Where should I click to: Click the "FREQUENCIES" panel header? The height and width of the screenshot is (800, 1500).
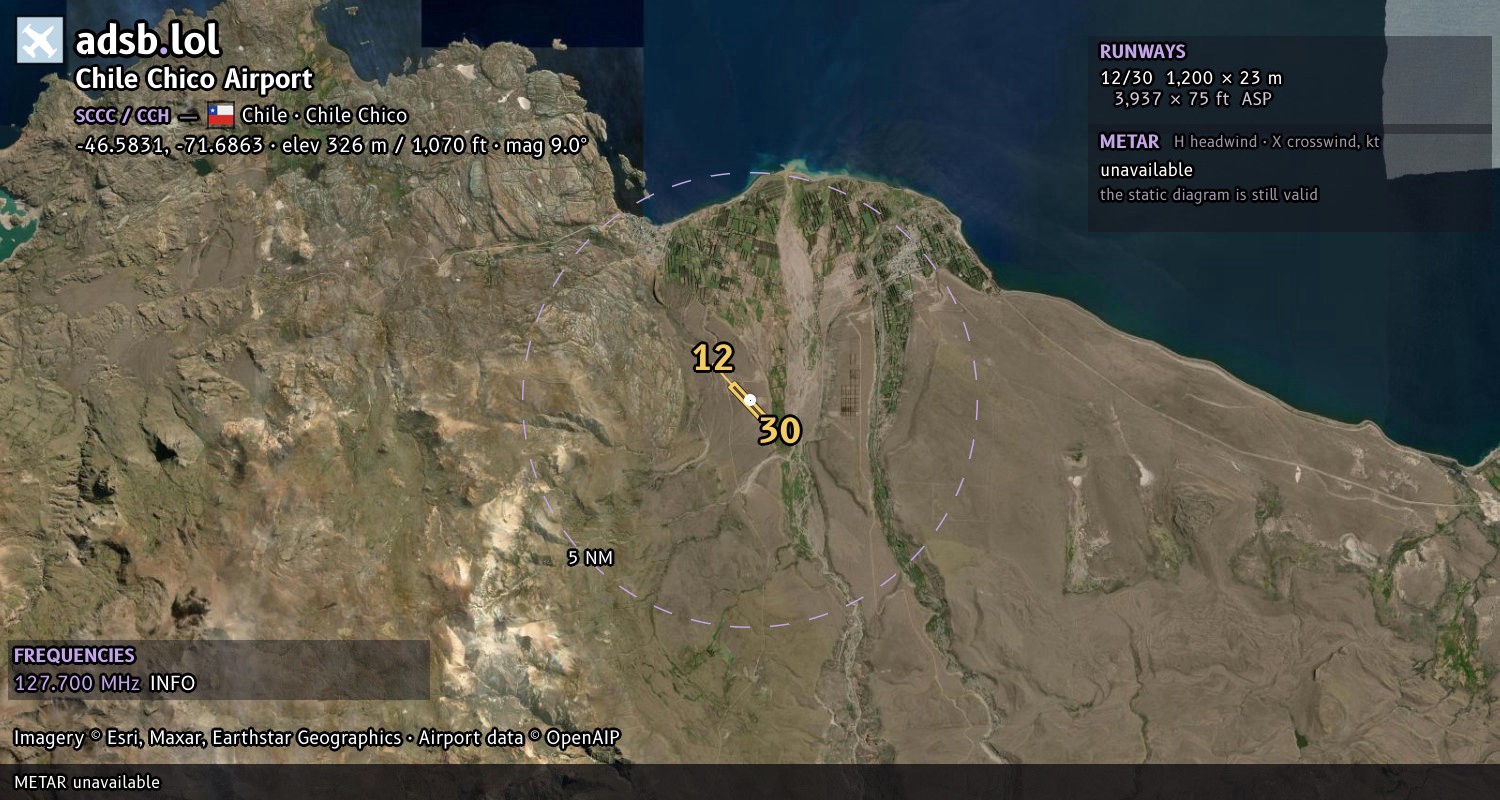tap(74, 656)
